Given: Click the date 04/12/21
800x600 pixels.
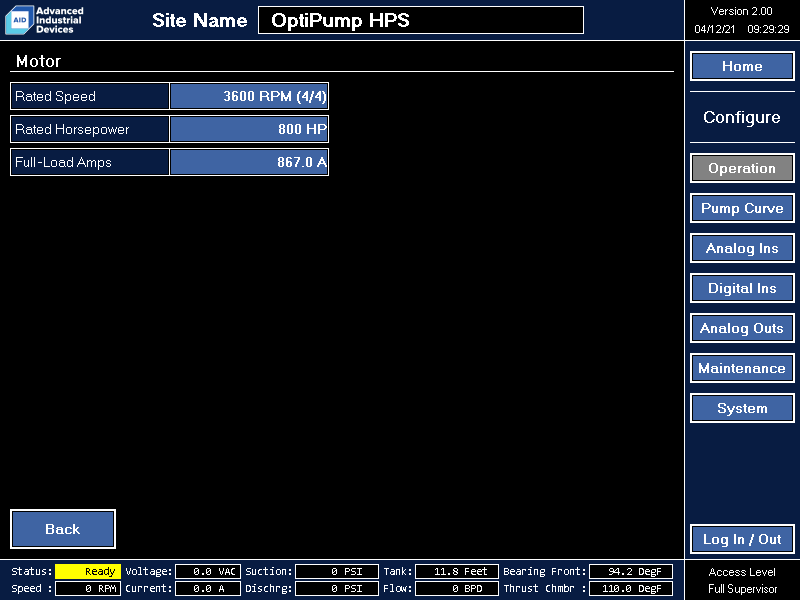Looking at the screenshot, I should pos(714,29).
